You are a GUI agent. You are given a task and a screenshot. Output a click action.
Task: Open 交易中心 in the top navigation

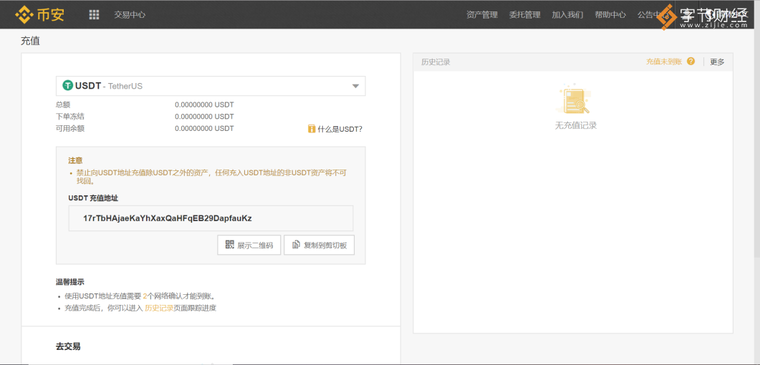pos(129,15)
